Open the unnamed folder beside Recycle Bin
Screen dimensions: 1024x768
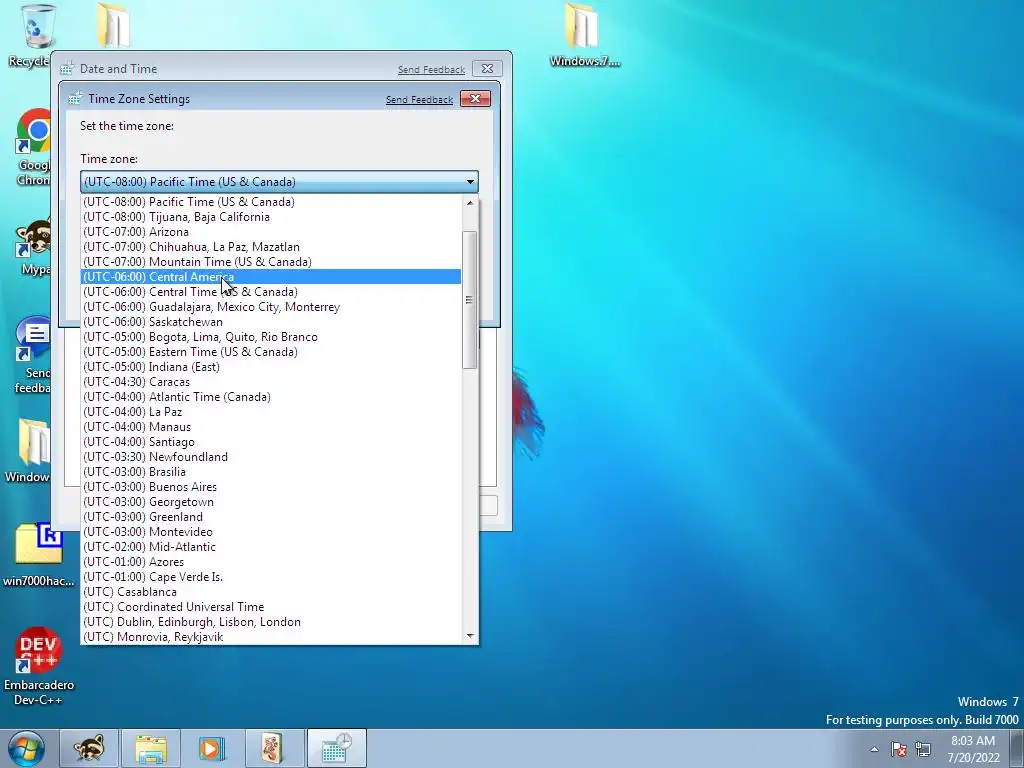pyautogui.click(x=114, y=26)
